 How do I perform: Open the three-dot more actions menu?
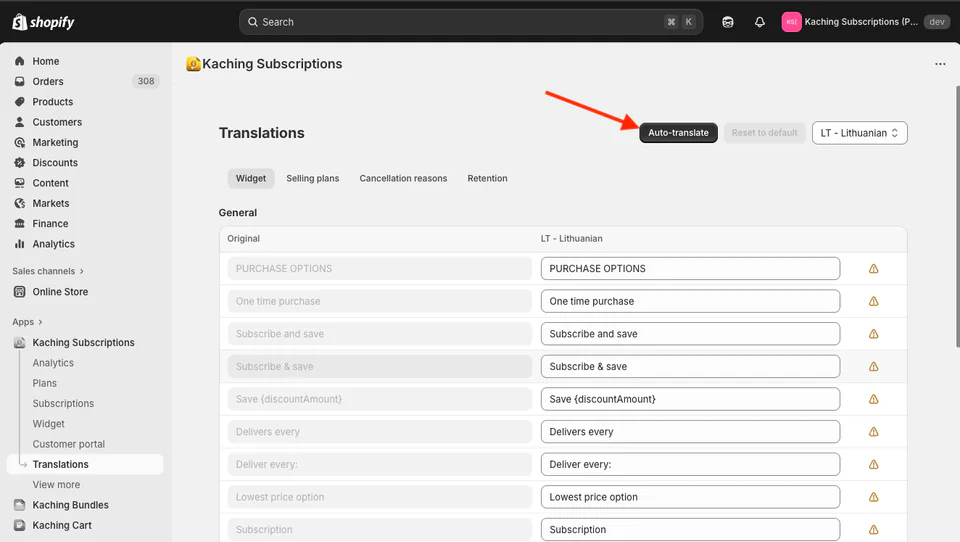coord(940,64)
